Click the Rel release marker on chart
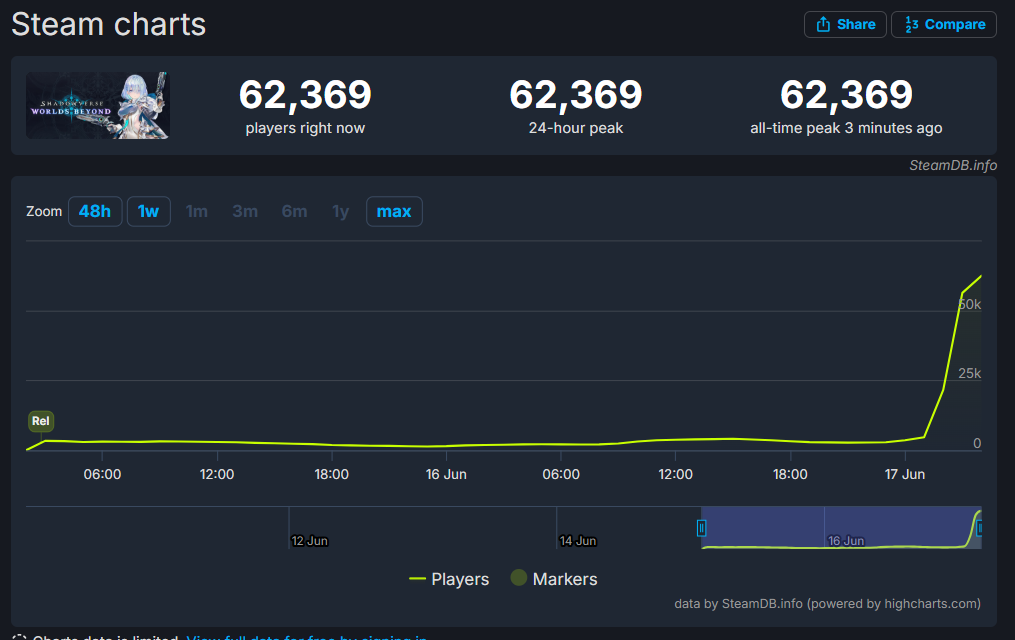The height and width of the screenshot is (640, 1015). click(x=41, y=421)
